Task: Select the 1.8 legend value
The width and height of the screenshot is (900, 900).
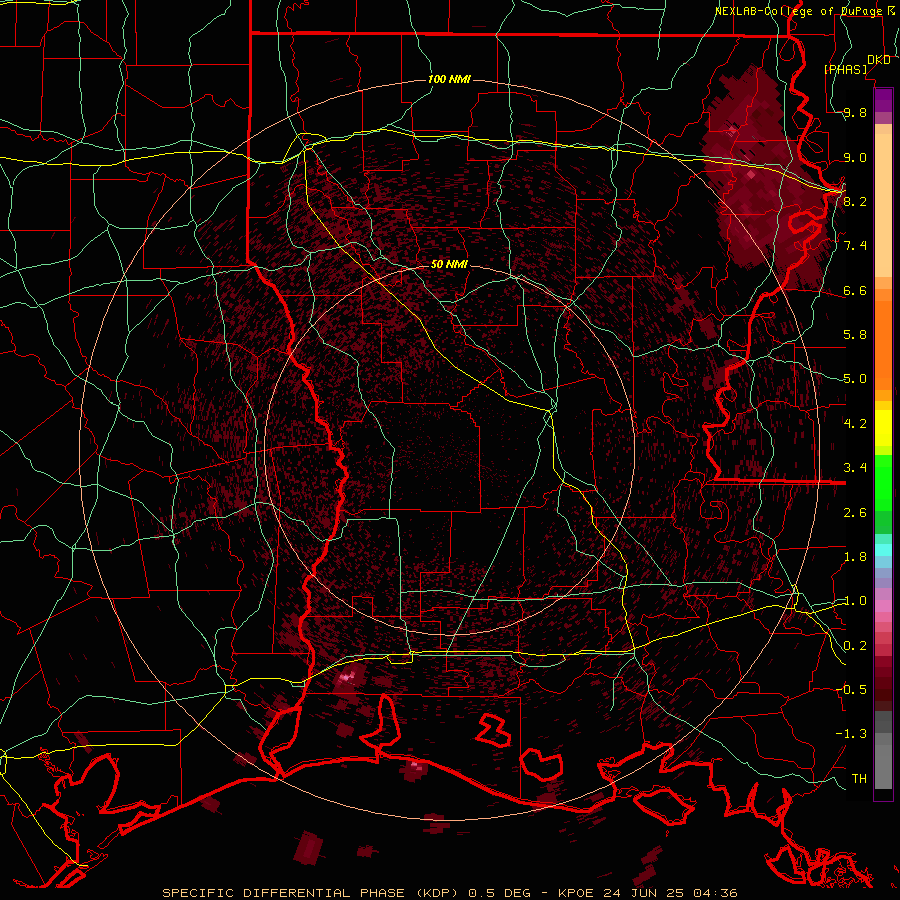Action: click(855, 557)
